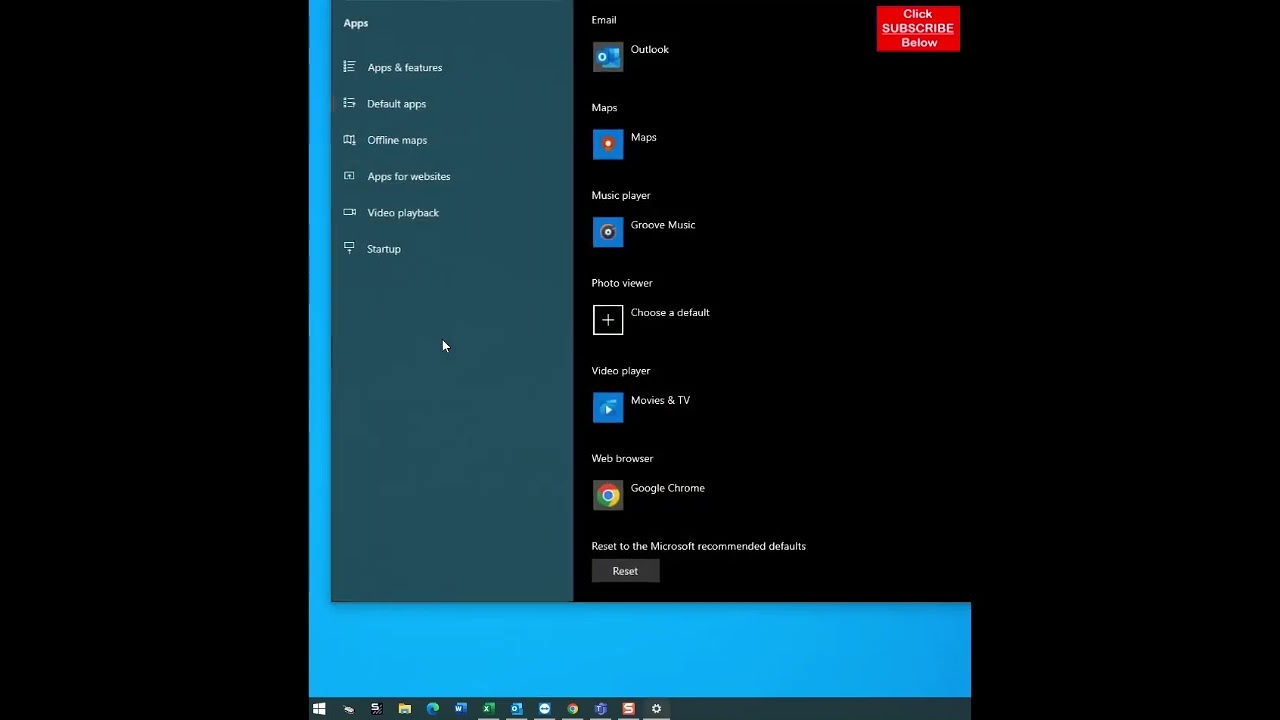Click the mouse-shaped taskbar icon

[348, 708]
